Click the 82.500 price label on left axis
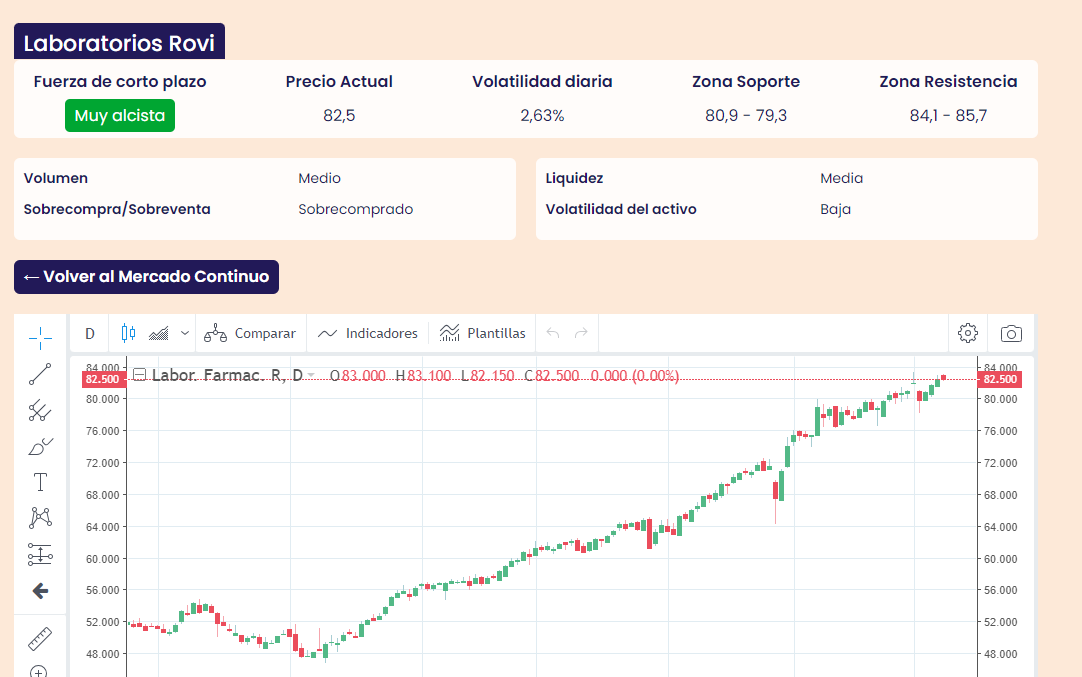Image resolution: width=1082 pixels, height=677 pixels. tap(102, 380)
